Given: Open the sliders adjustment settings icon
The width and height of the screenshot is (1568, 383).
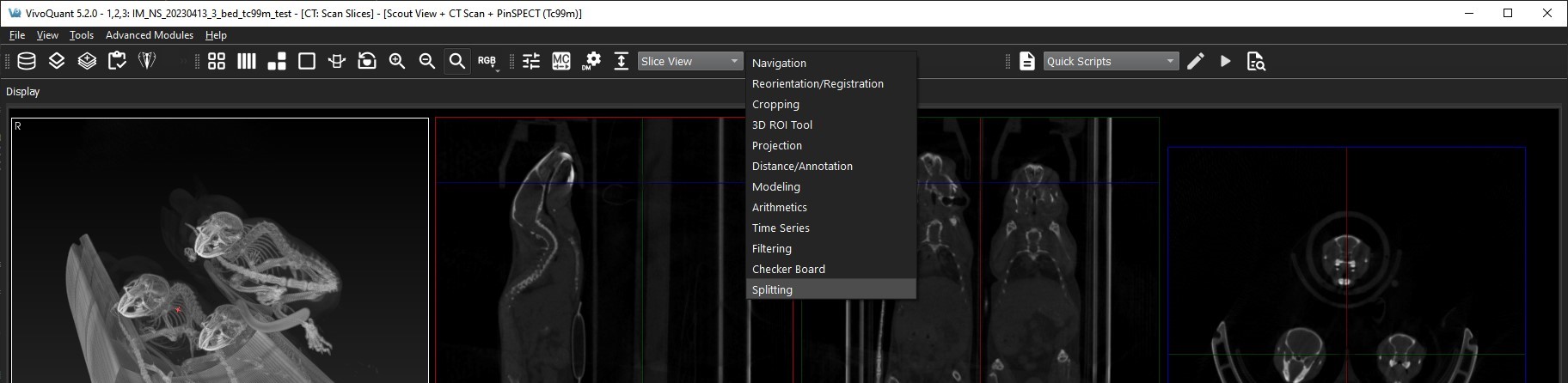Looking at the screenshot, I should (x=531, y=61).
